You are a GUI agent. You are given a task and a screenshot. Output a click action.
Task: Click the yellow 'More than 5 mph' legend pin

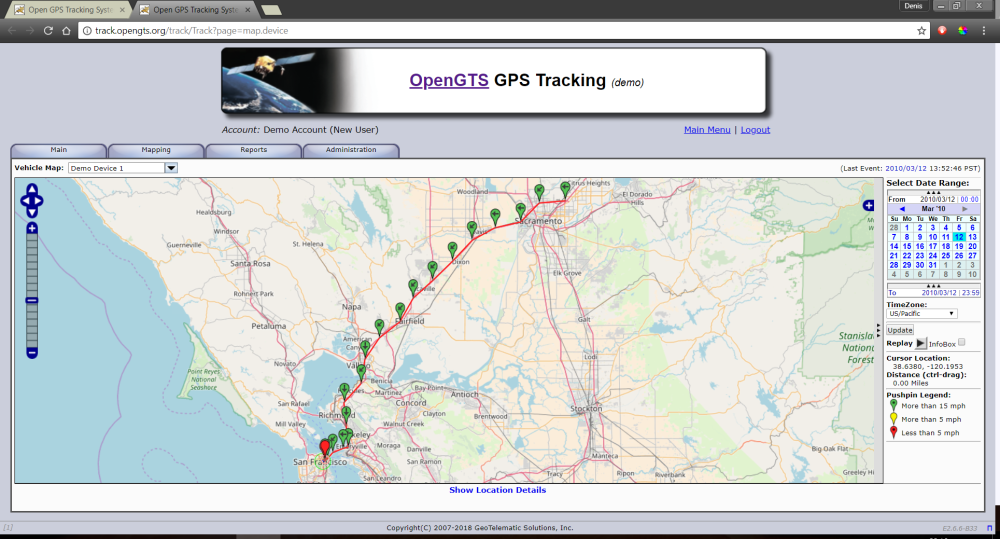(893, 418)
